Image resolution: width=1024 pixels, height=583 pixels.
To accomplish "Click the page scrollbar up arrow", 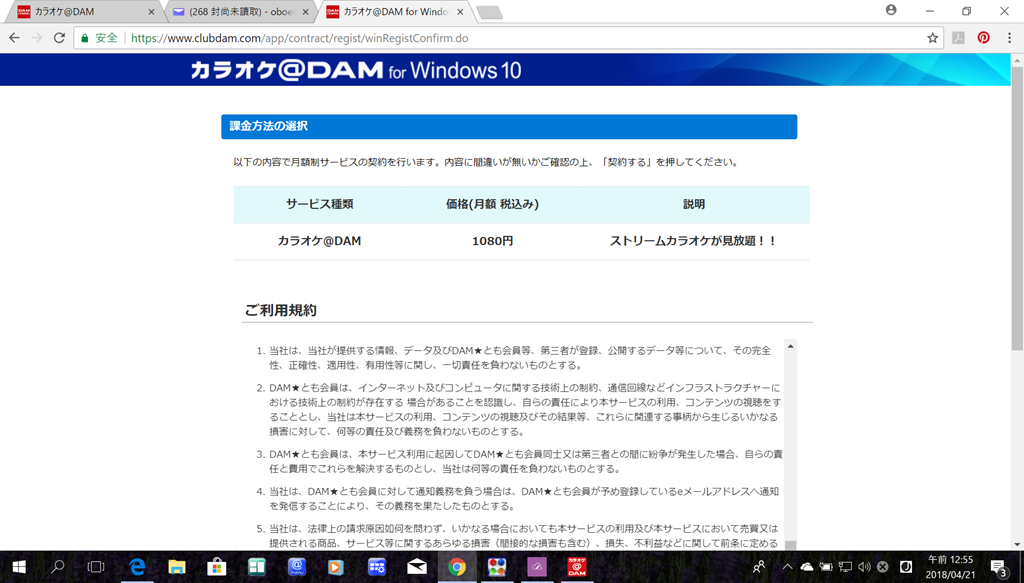I will 1017,60.
